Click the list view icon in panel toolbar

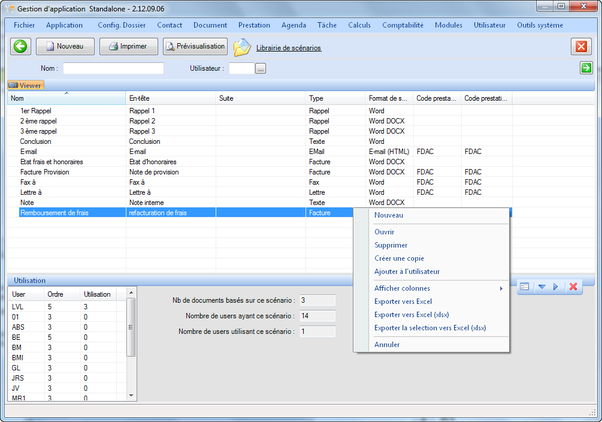click(x=524, y=287)
